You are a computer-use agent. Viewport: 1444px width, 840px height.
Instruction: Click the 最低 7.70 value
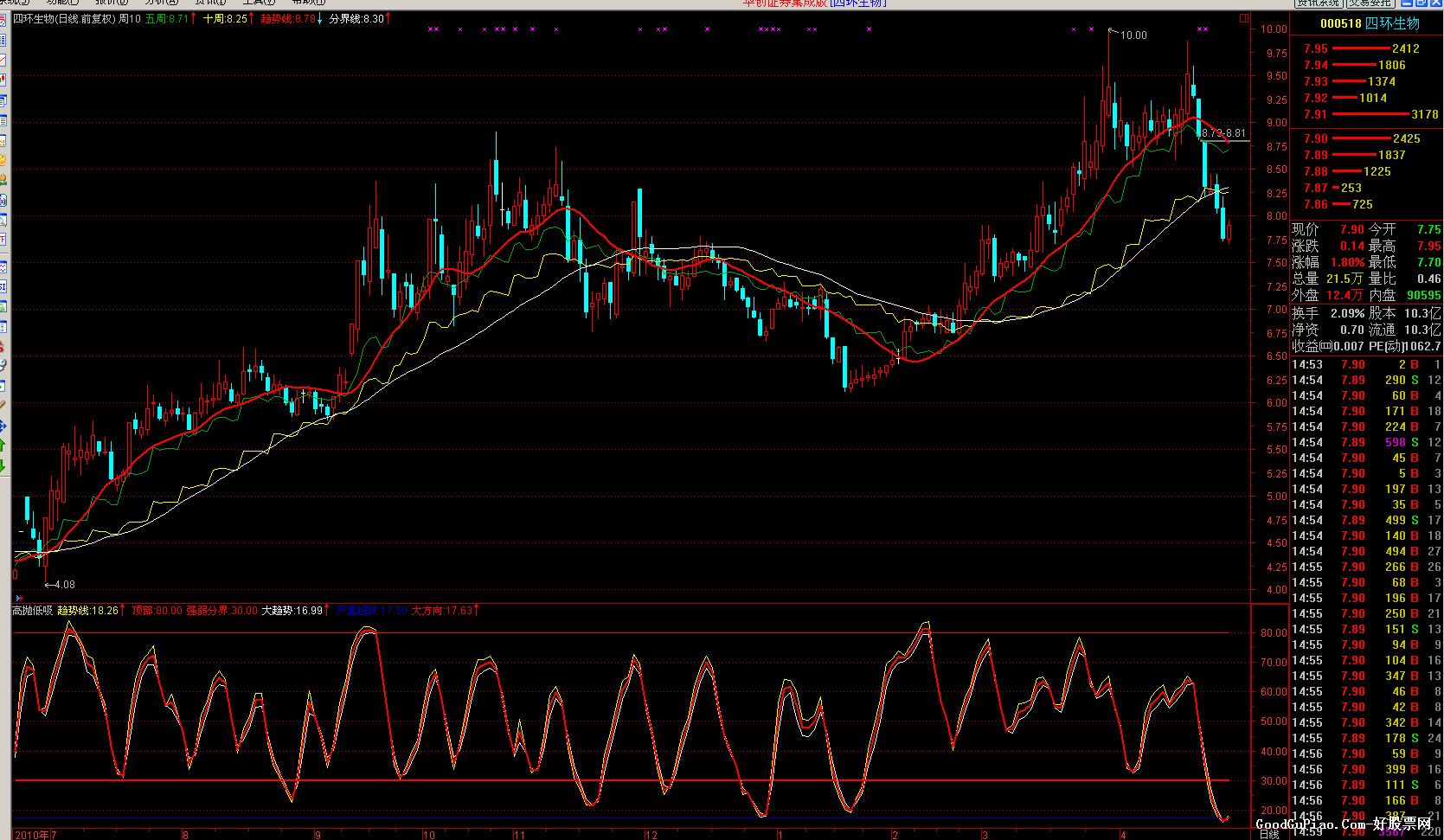click(1429, 262)
